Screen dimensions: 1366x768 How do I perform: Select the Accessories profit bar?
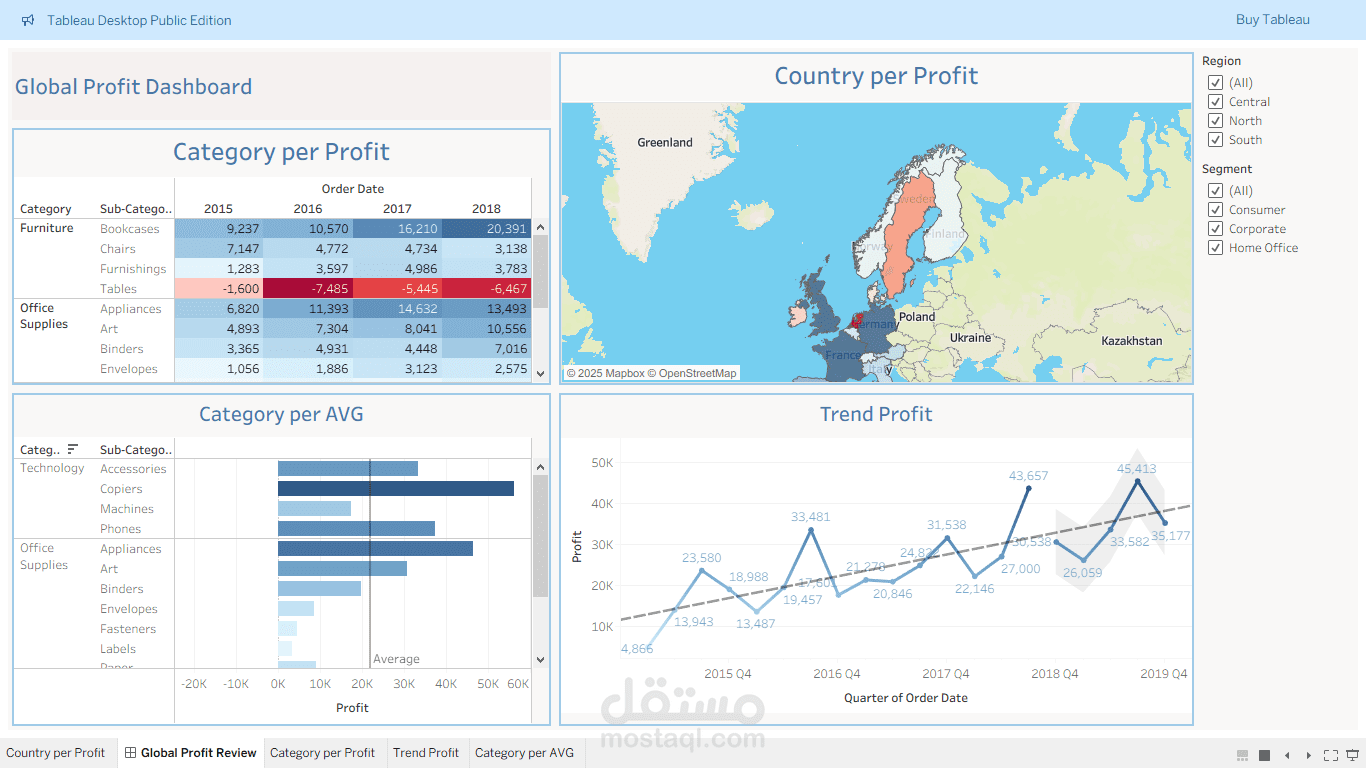pos(348,469)
